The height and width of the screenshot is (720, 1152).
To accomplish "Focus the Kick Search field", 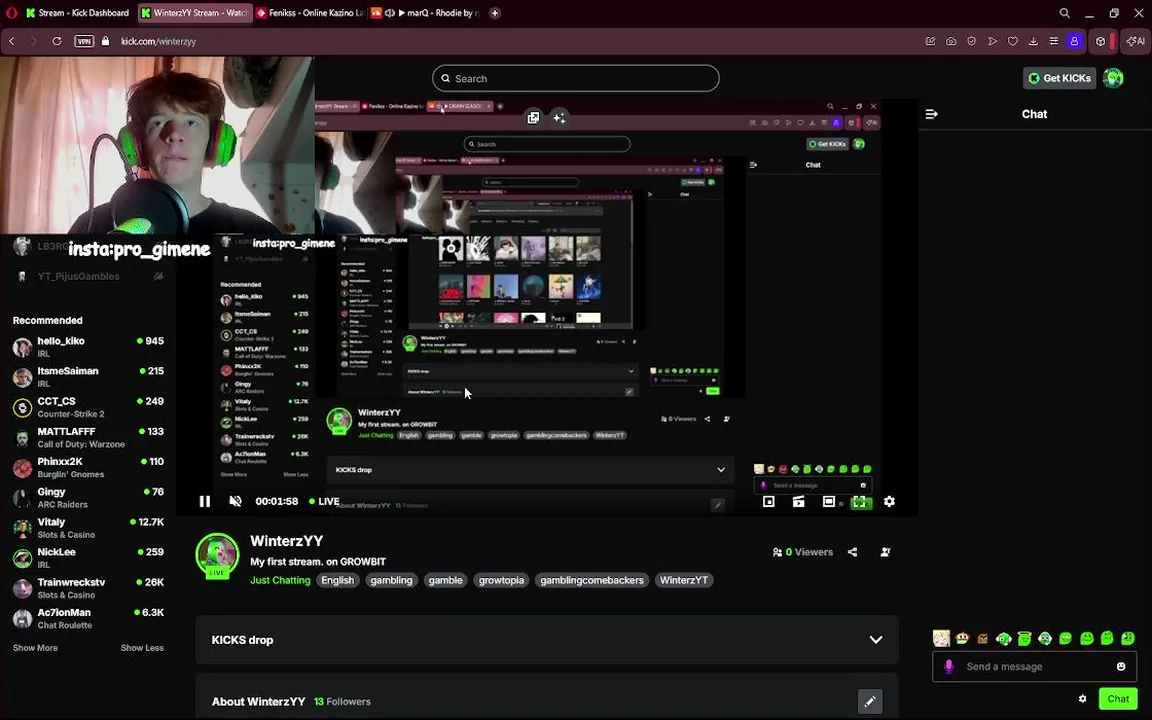I will tap(575, 79).
